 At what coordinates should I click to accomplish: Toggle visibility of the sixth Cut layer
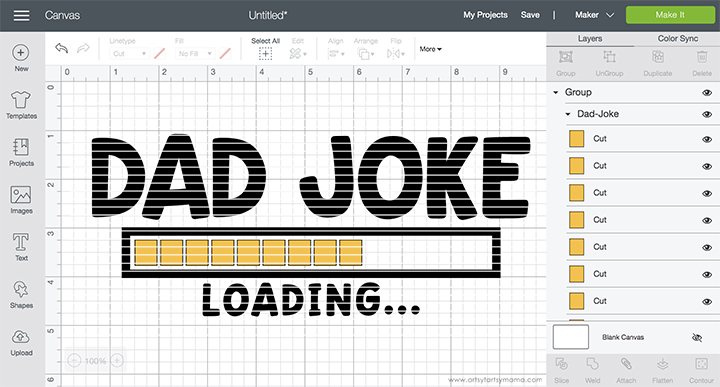tap(707, 275)
